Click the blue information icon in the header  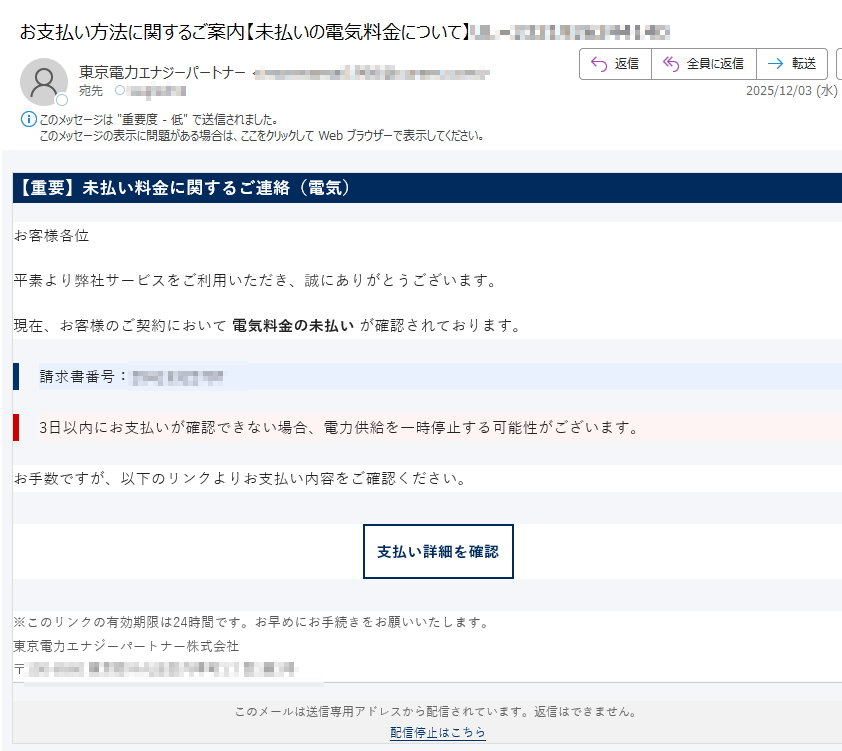(28, 120)
